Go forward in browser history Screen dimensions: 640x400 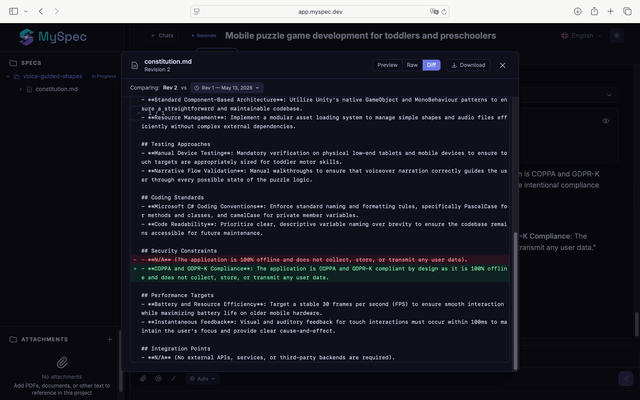[56, 11]
